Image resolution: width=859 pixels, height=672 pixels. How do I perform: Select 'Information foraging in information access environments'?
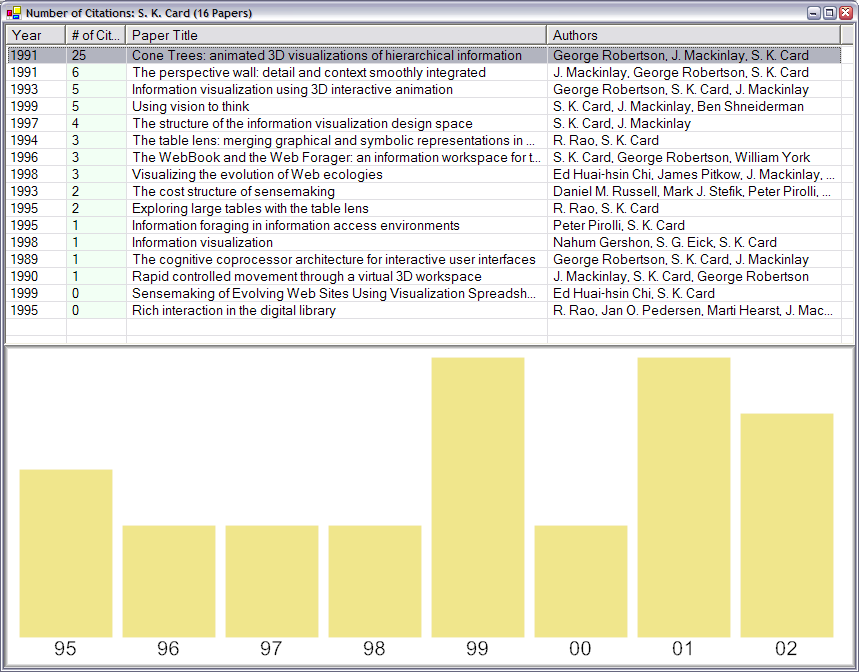[x=295, y=225]
